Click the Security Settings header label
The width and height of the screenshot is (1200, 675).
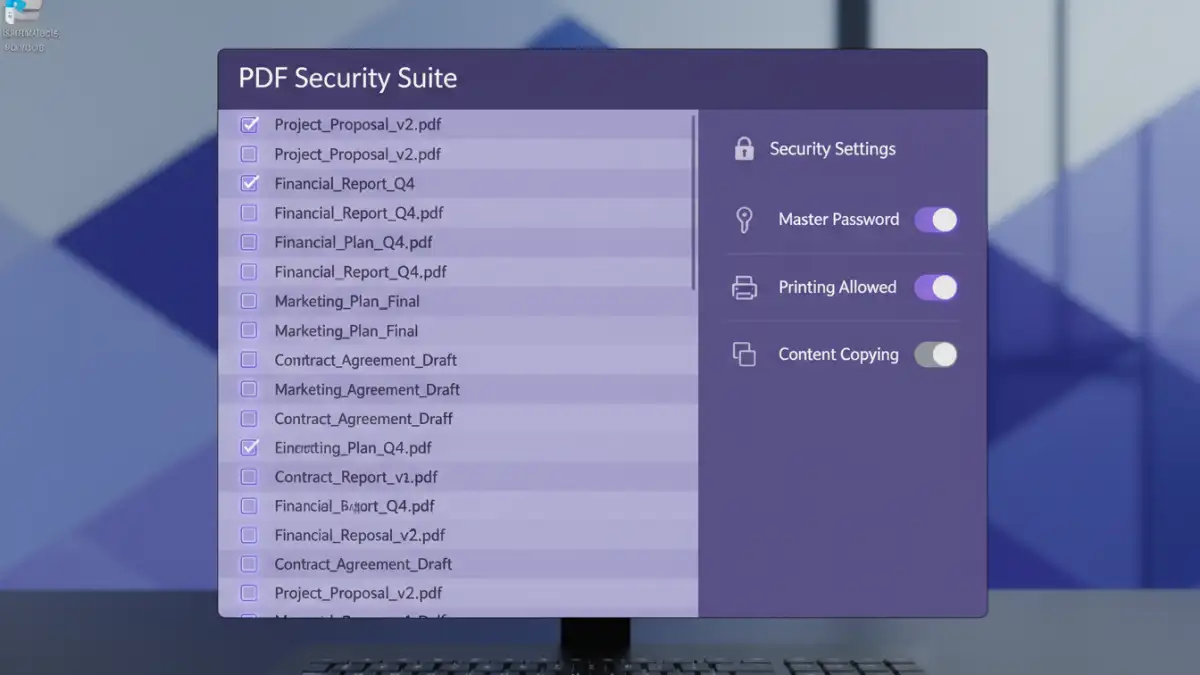tap(831, 147)
